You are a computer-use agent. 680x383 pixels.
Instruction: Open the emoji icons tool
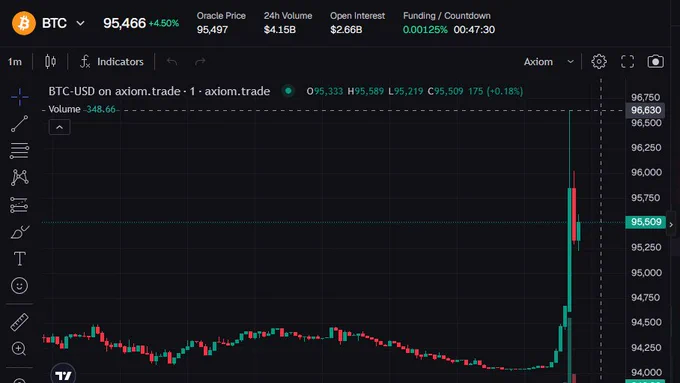point(19,285)
